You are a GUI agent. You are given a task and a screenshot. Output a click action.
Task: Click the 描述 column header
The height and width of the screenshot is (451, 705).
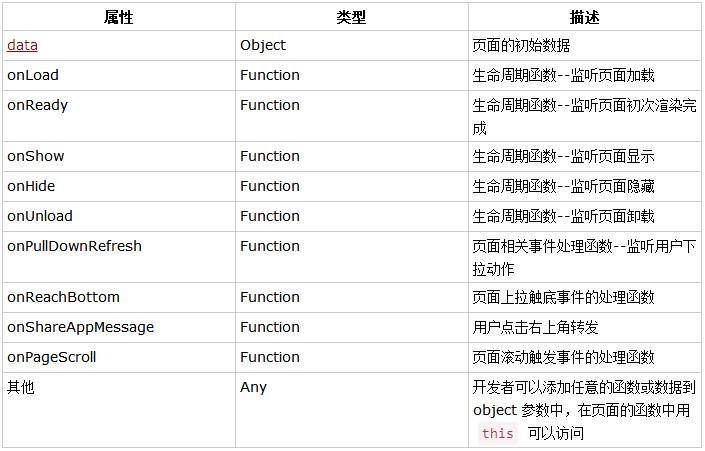[585, 17]
